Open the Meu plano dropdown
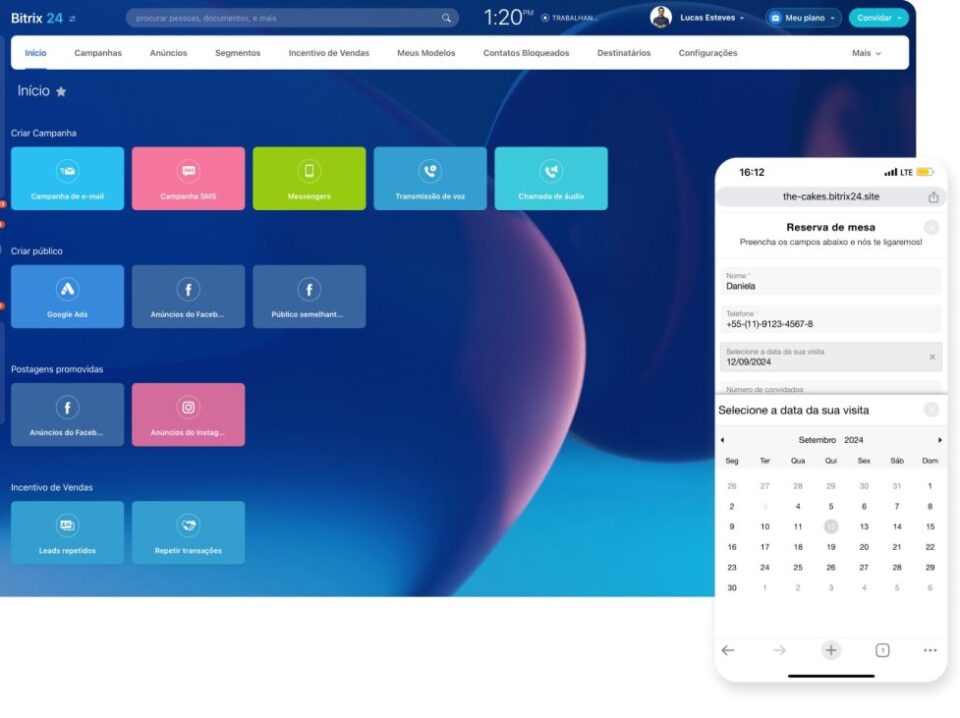Image resolution: width=960 pixels, height=718 pixels. tap(803, 18)
